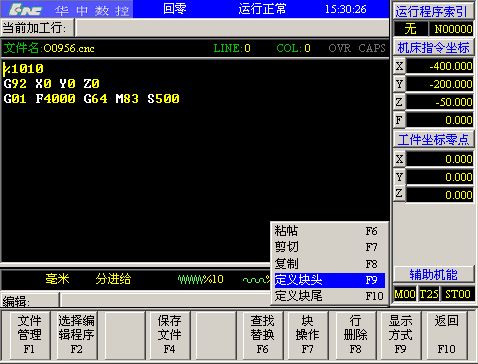Save file with 保存文件 F4

(169, 335)
